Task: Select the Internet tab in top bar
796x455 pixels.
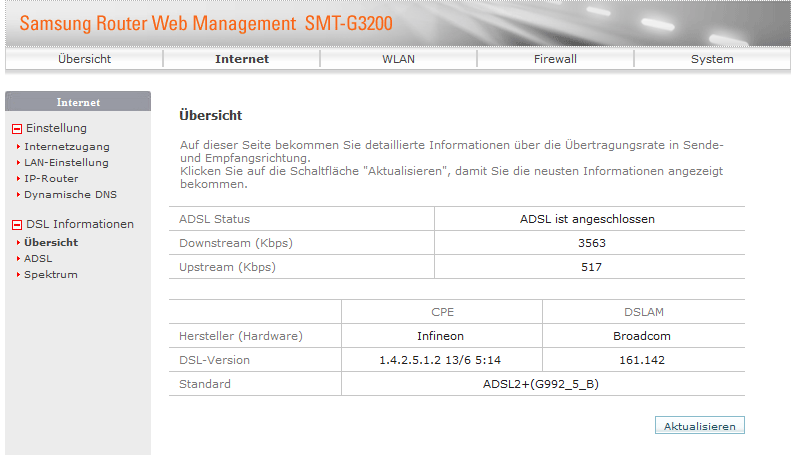Action: [242, 59]
